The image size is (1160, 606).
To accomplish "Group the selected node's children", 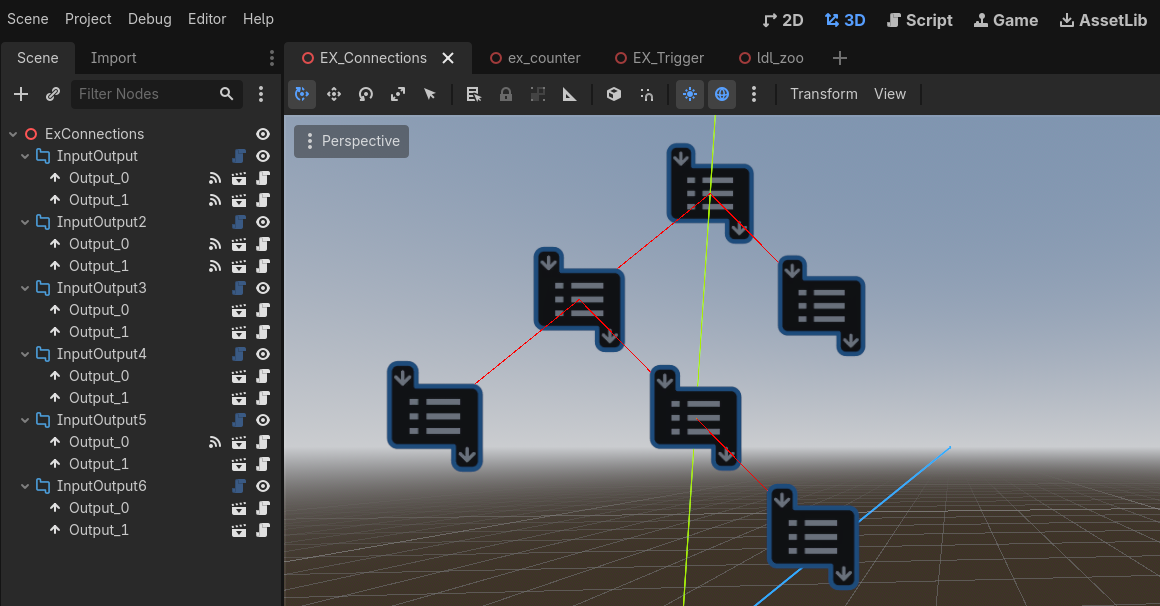I will [538, 94].
